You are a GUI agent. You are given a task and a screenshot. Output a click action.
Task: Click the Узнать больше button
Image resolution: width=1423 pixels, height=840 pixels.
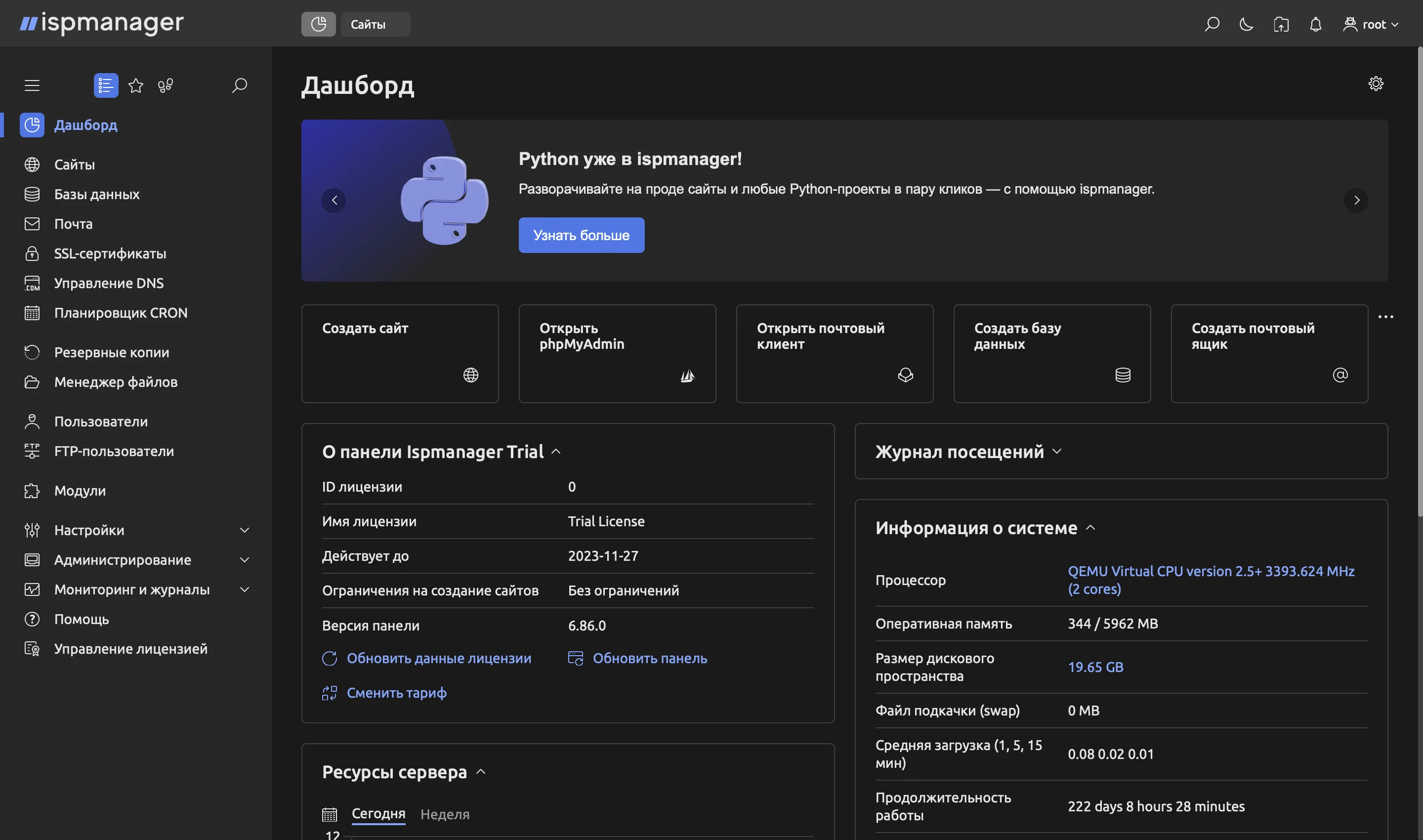[x=582, y=235]
